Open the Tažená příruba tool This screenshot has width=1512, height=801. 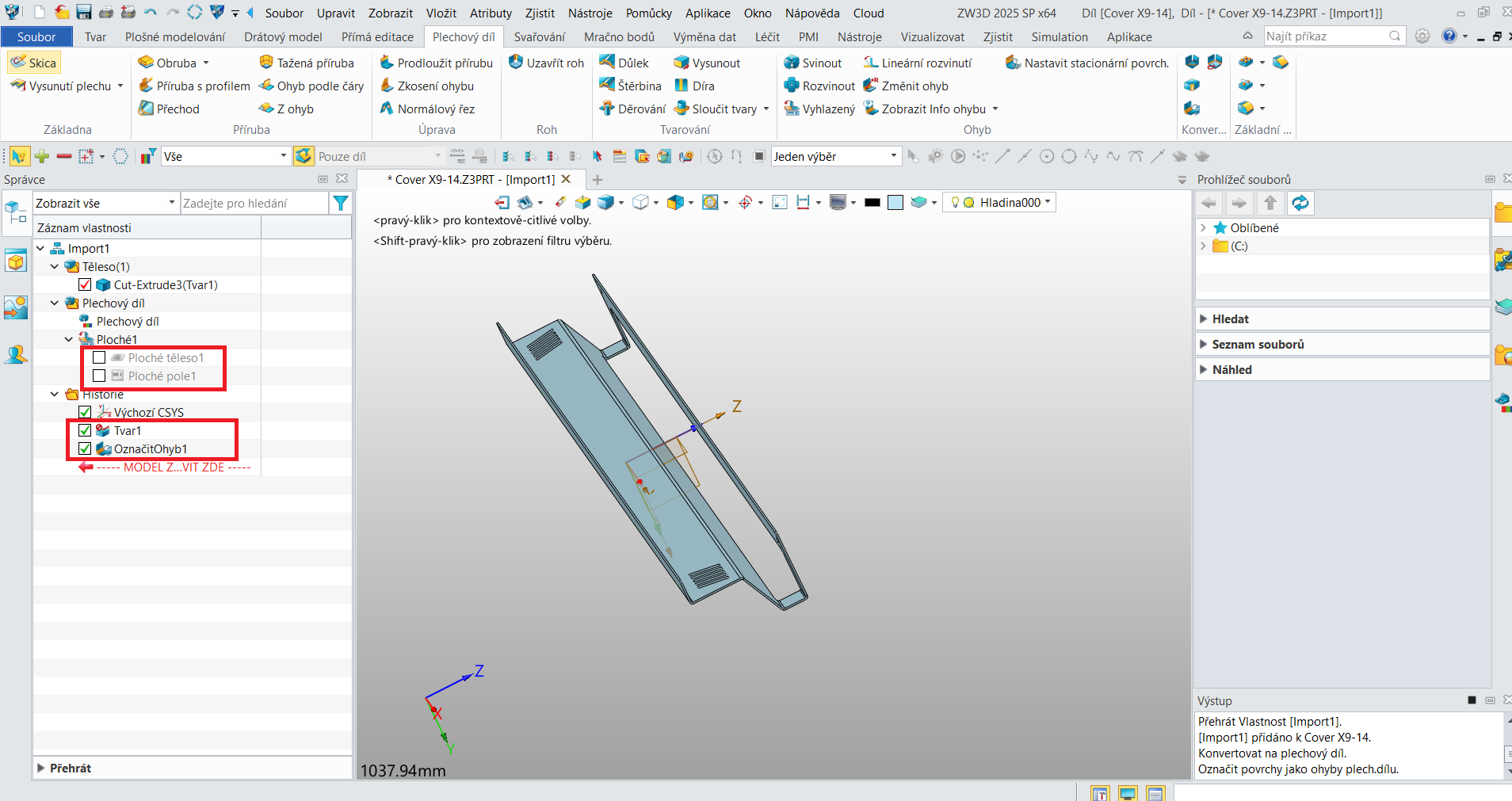click(x=307, y=63)
